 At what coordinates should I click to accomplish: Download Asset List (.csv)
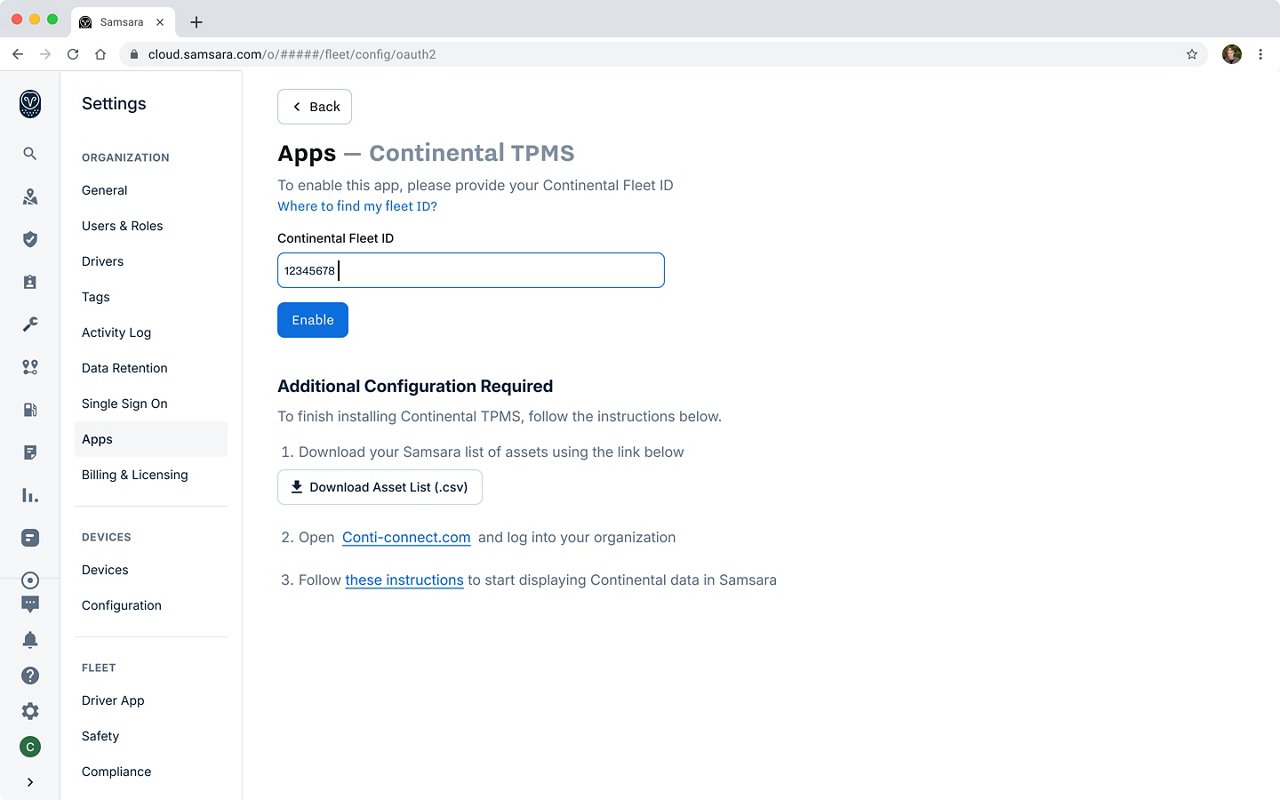(380, 487)
